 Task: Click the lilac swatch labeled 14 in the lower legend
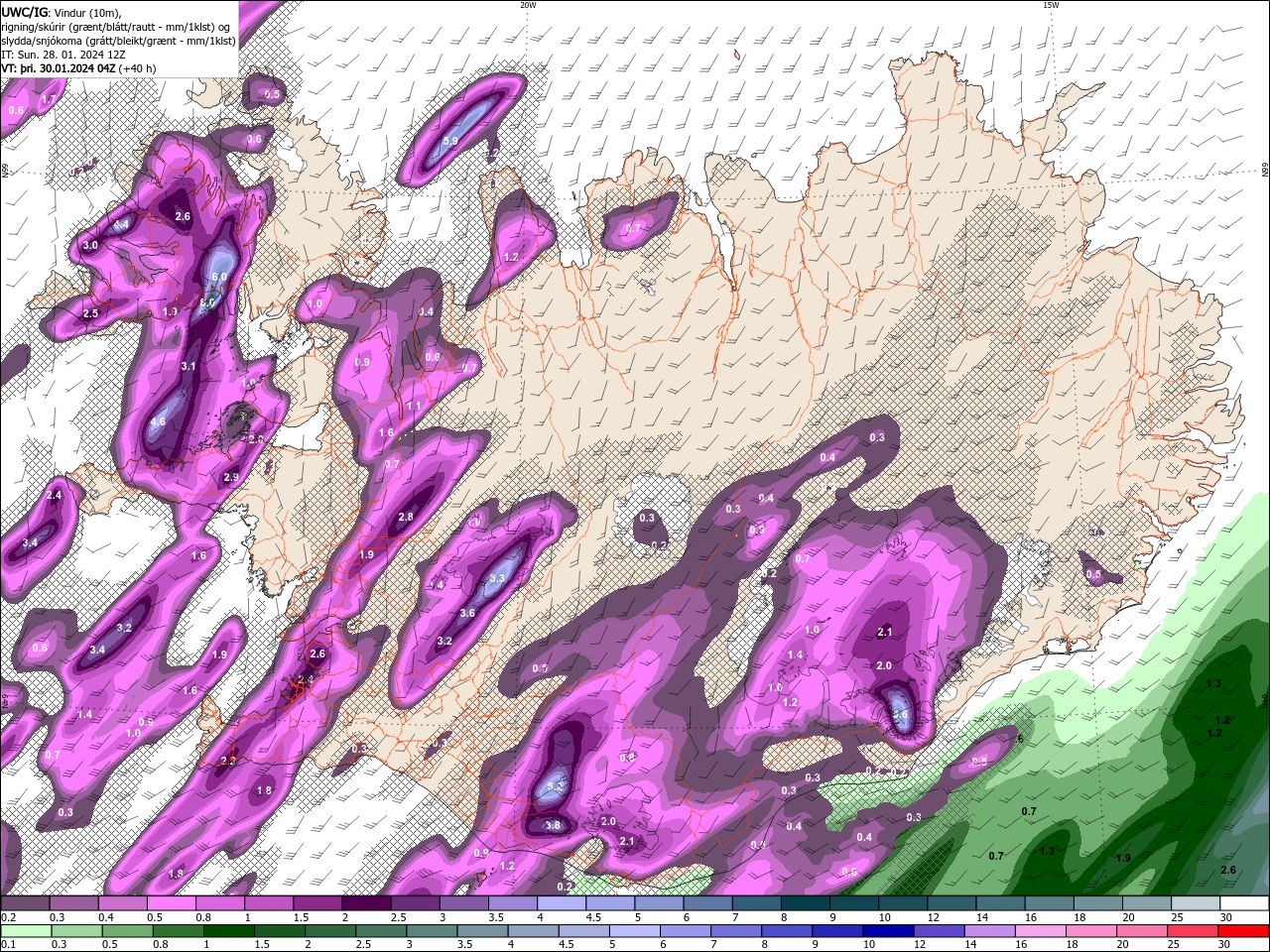pos(989,931)
